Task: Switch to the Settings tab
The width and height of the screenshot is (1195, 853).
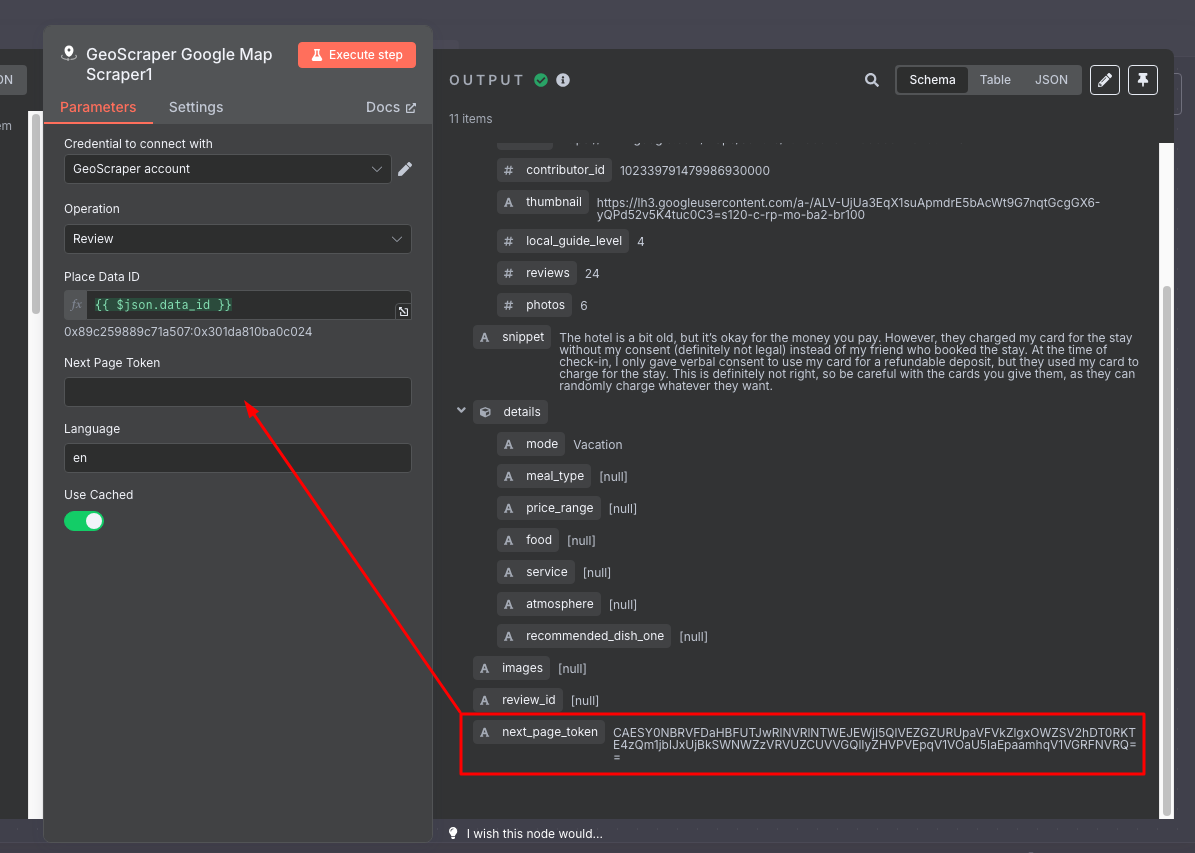Action: tap(196, 107)
